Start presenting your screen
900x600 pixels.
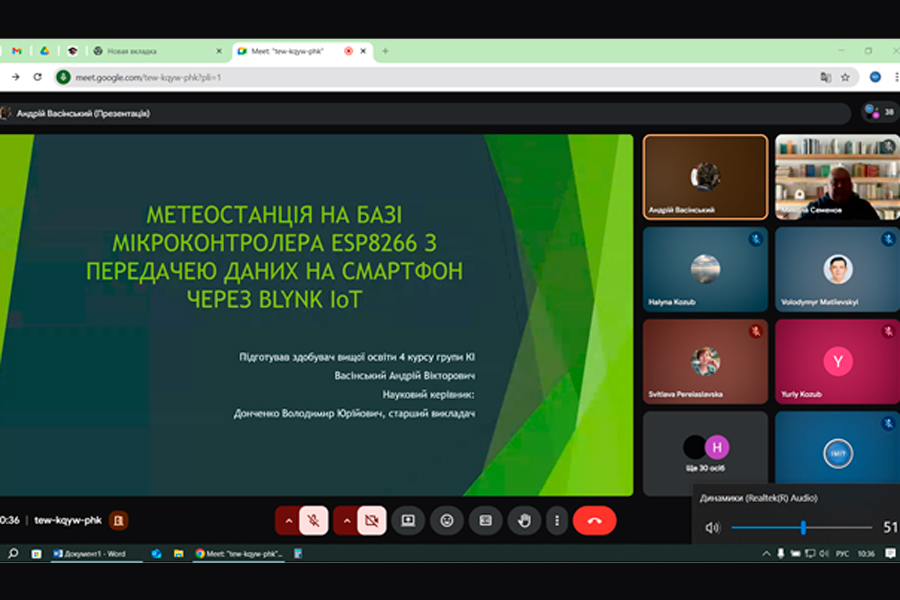click(408, 521)
